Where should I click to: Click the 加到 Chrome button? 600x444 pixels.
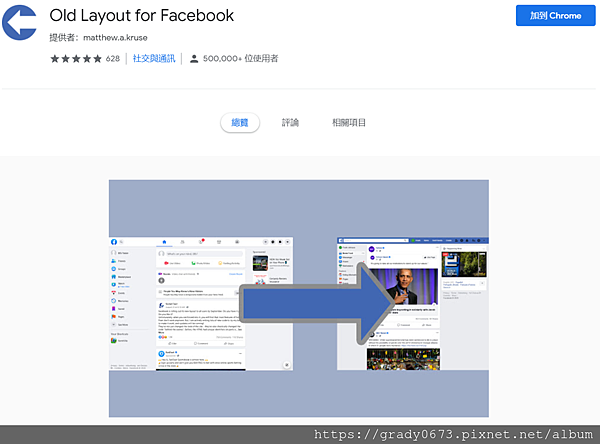555,16
